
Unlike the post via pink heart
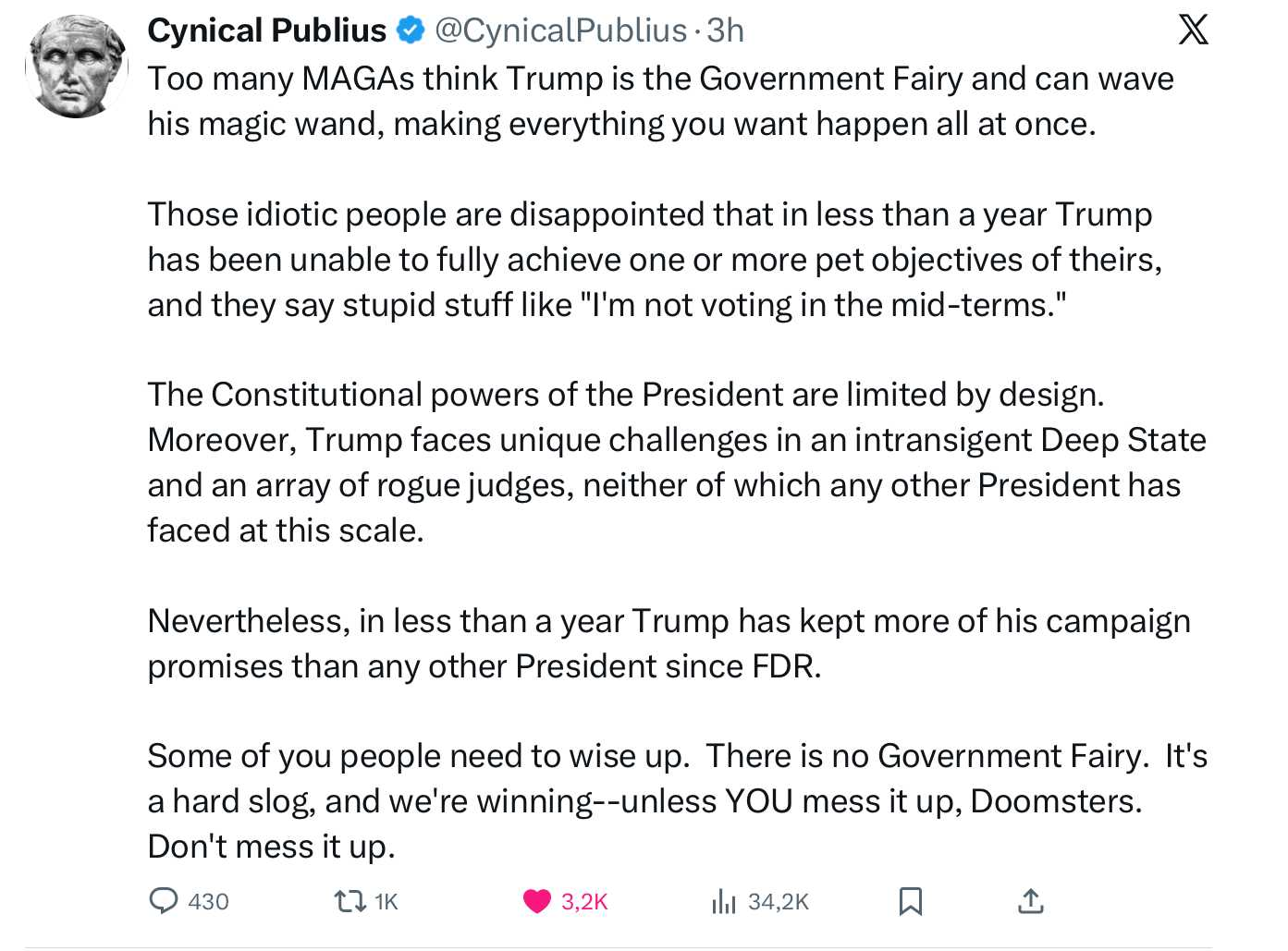(x=536, y=900)
